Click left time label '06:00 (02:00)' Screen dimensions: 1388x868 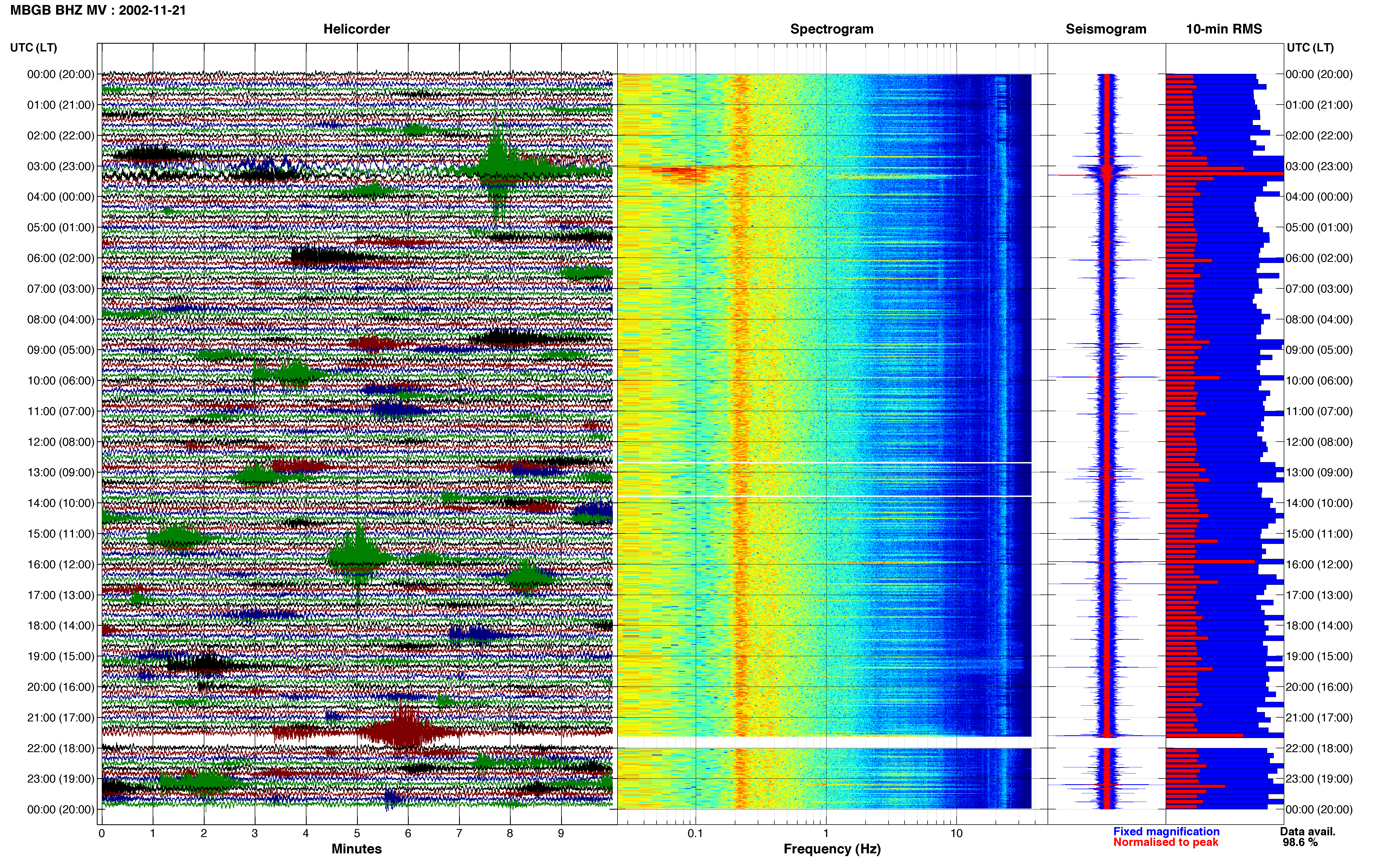tap(61, 258)
